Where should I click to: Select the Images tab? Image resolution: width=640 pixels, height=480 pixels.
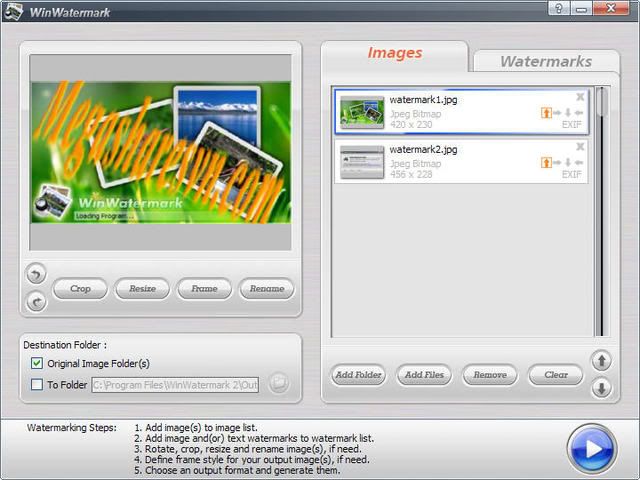394,53
